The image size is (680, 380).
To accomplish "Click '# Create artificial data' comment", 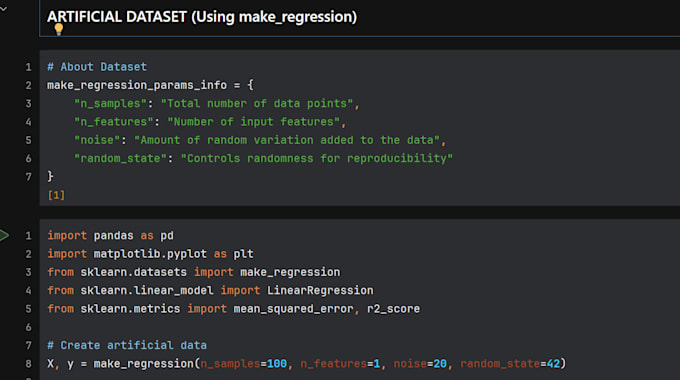I will pos(127,345).
